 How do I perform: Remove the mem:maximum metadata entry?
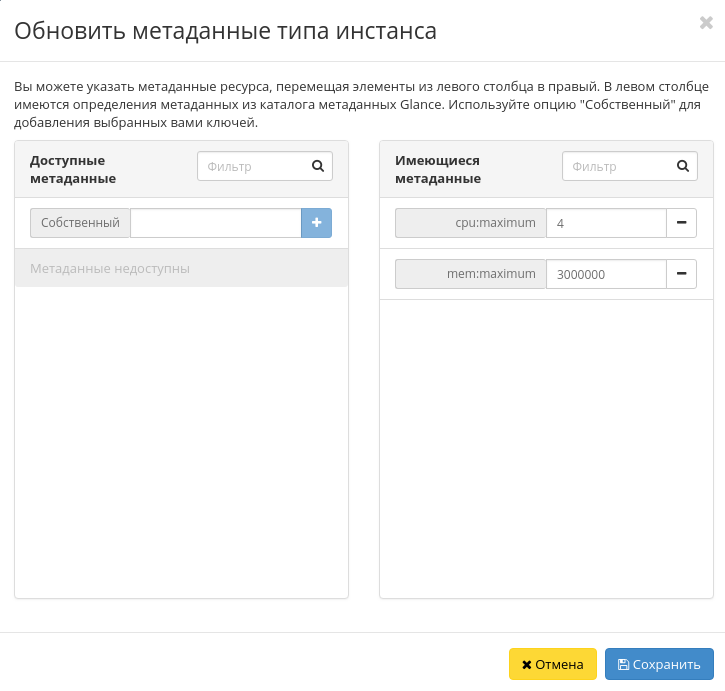point(681,273)
